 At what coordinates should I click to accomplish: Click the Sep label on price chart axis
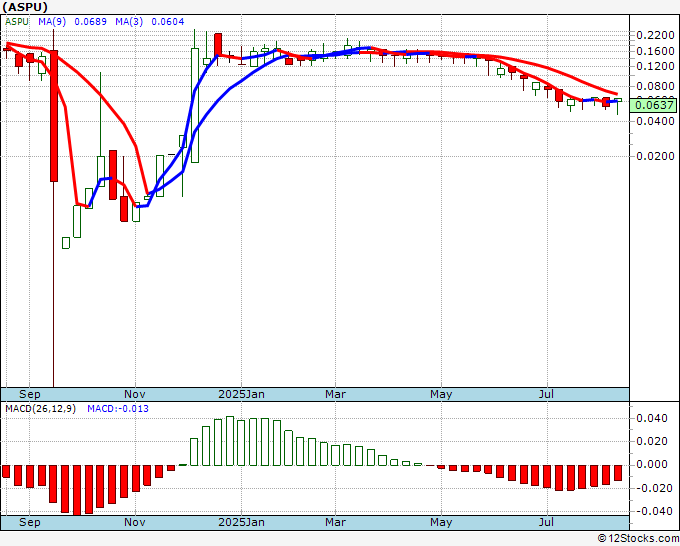[29, 394]
